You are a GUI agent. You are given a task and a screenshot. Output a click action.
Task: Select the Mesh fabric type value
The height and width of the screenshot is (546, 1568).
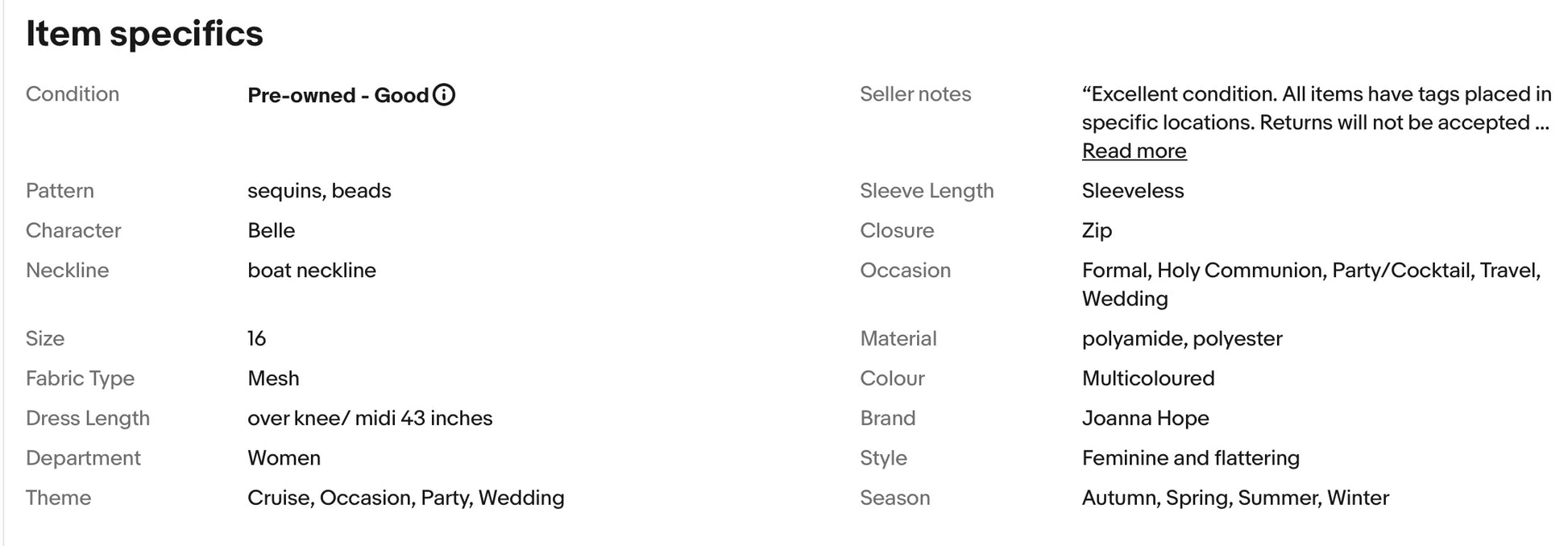click(x=273, y=378)
